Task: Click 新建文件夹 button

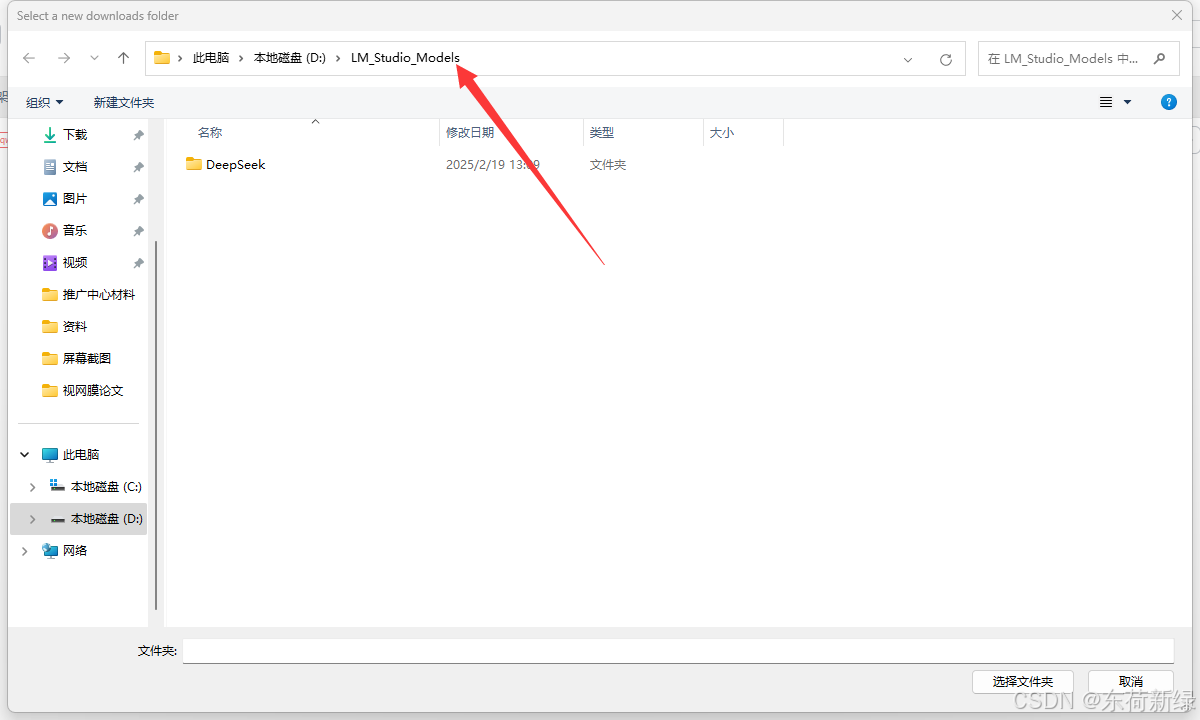Action: pos(124,102)
